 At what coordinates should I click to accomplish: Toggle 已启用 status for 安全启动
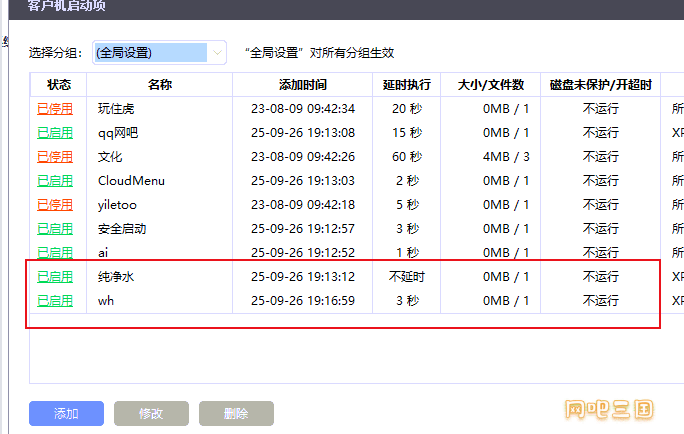[x=55, y=228]
